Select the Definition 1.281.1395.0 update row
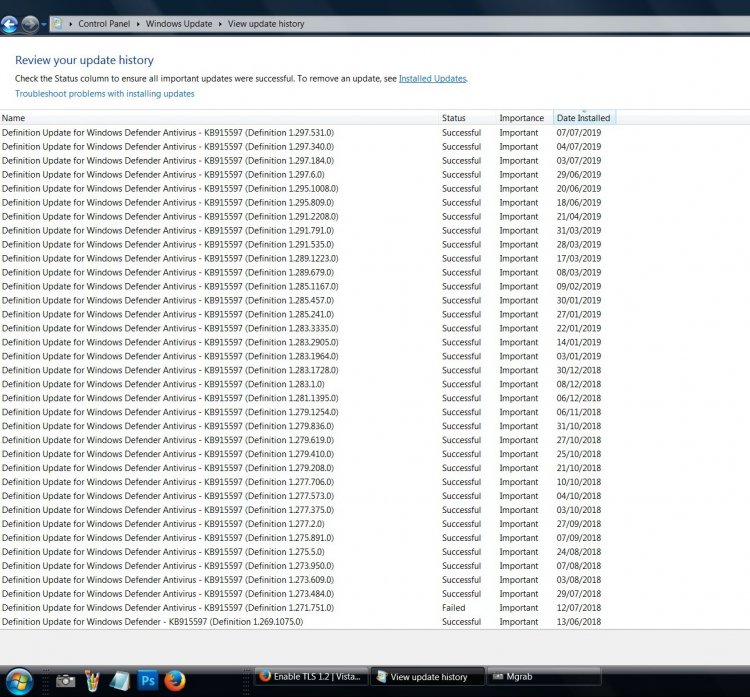The width and height of the screenshot is (750, 697). [308, 398]
